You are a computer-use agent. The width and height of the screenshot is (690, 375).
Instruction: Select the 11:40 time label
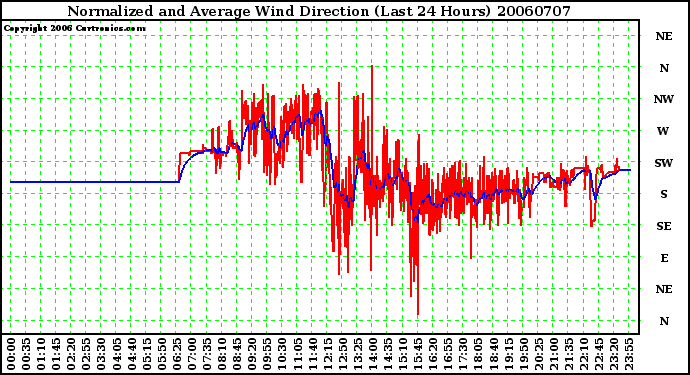click(x=312, y=354)
